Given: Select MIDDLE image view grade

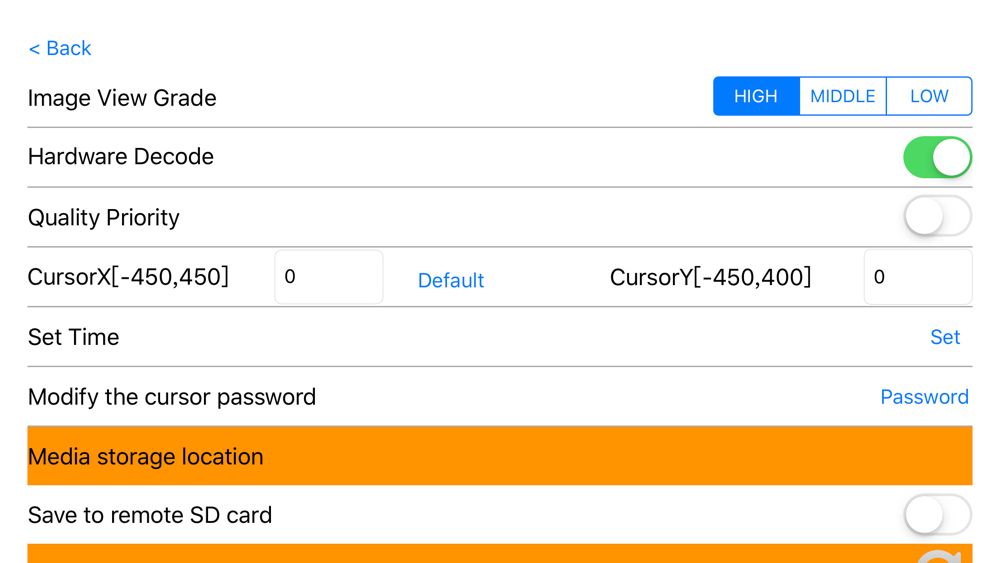Looking at the screenshot, I should pyautogui.click(x=842, y=96).
